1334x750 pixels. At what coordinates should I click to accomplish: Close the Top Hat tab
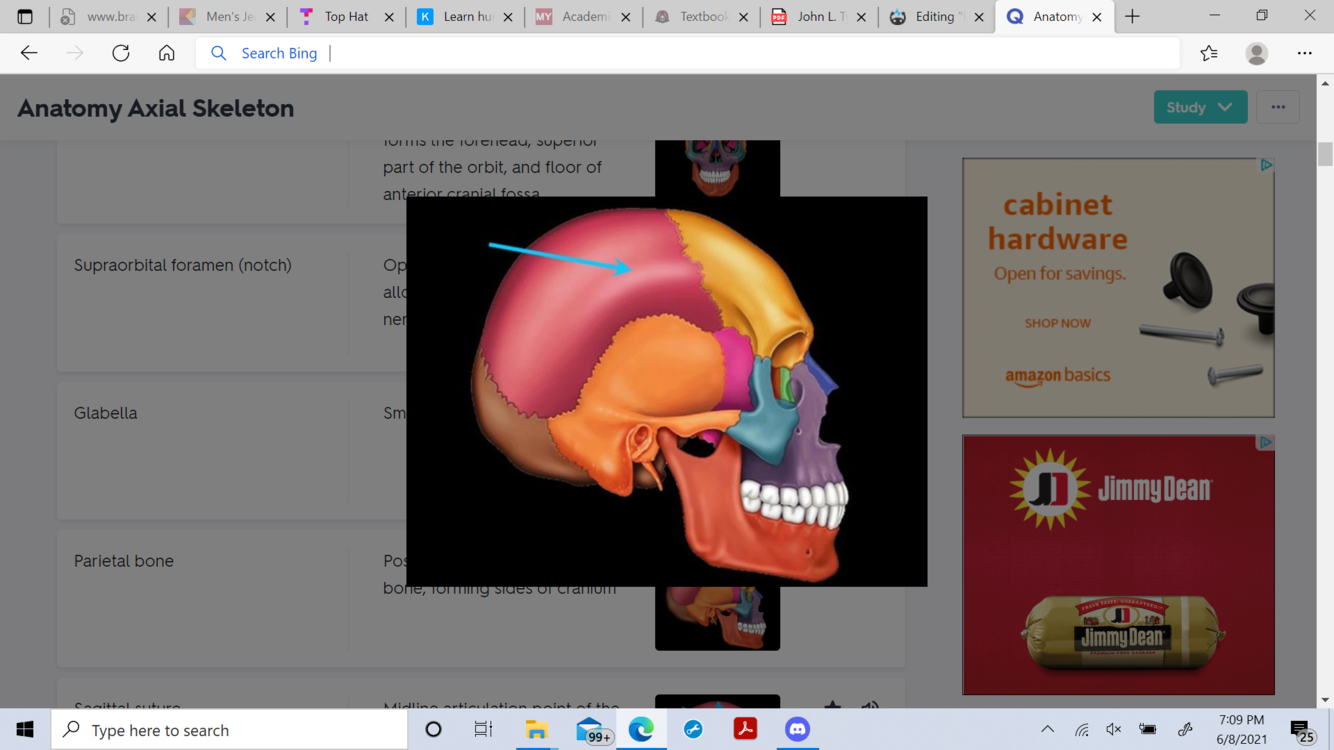[x=389, y=17]
